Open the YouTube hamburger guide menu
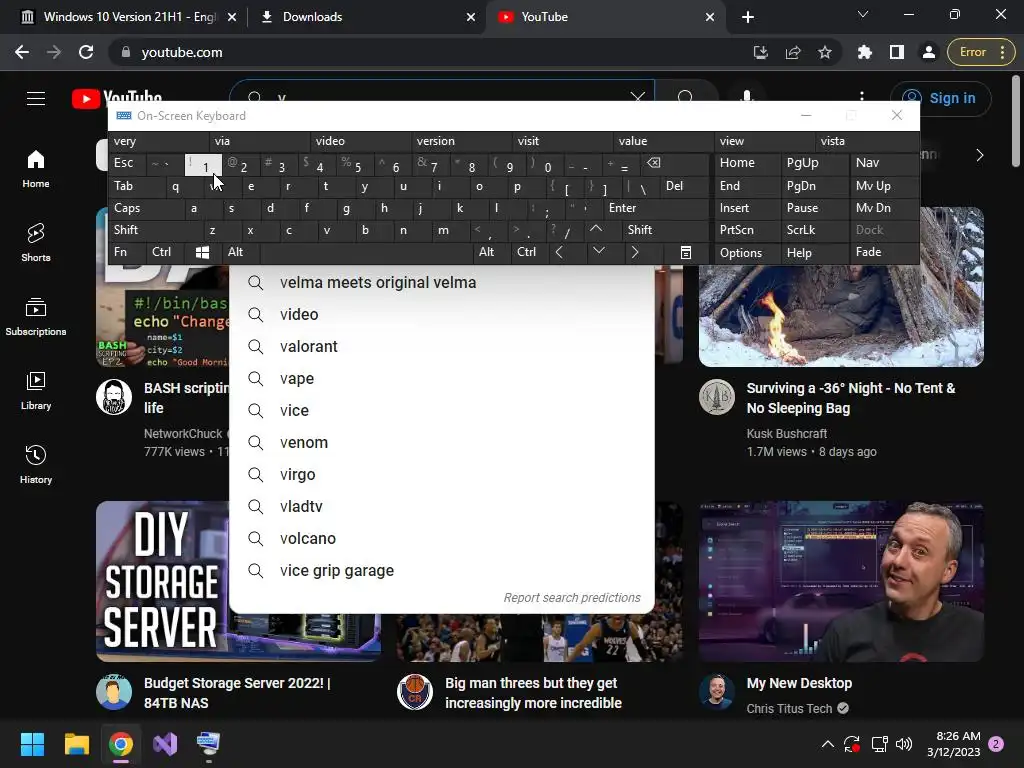Screen dimensions: 1024x768 (x=36, y=98)
